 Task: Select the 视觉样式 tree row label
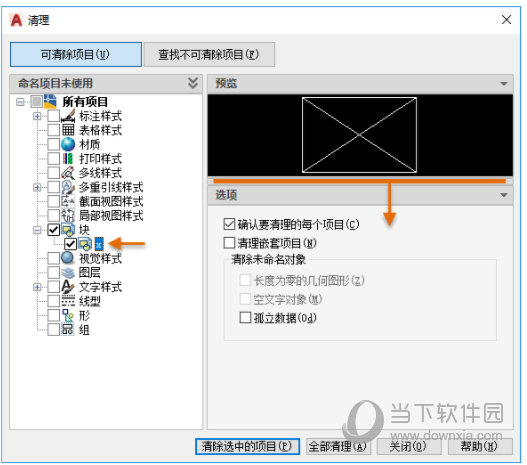(x=100, y=258)
